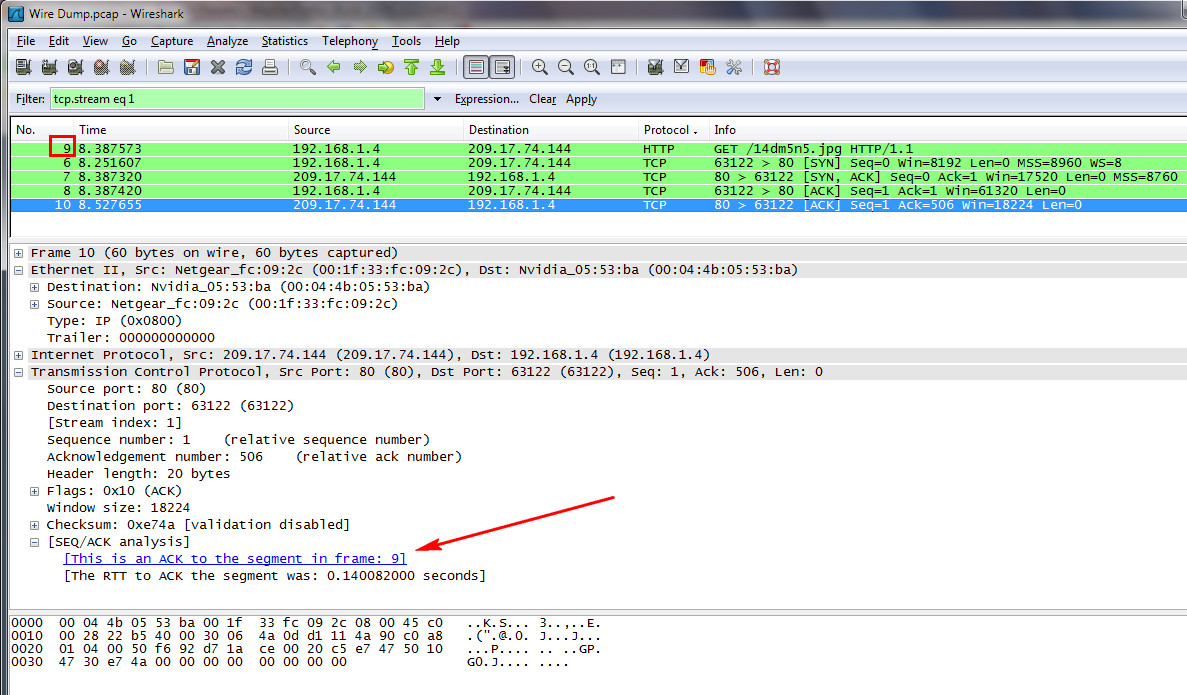This screenshot has height=695, width=1187.
Task: Click the Apply filter button
Action: [x=581, y=99]
